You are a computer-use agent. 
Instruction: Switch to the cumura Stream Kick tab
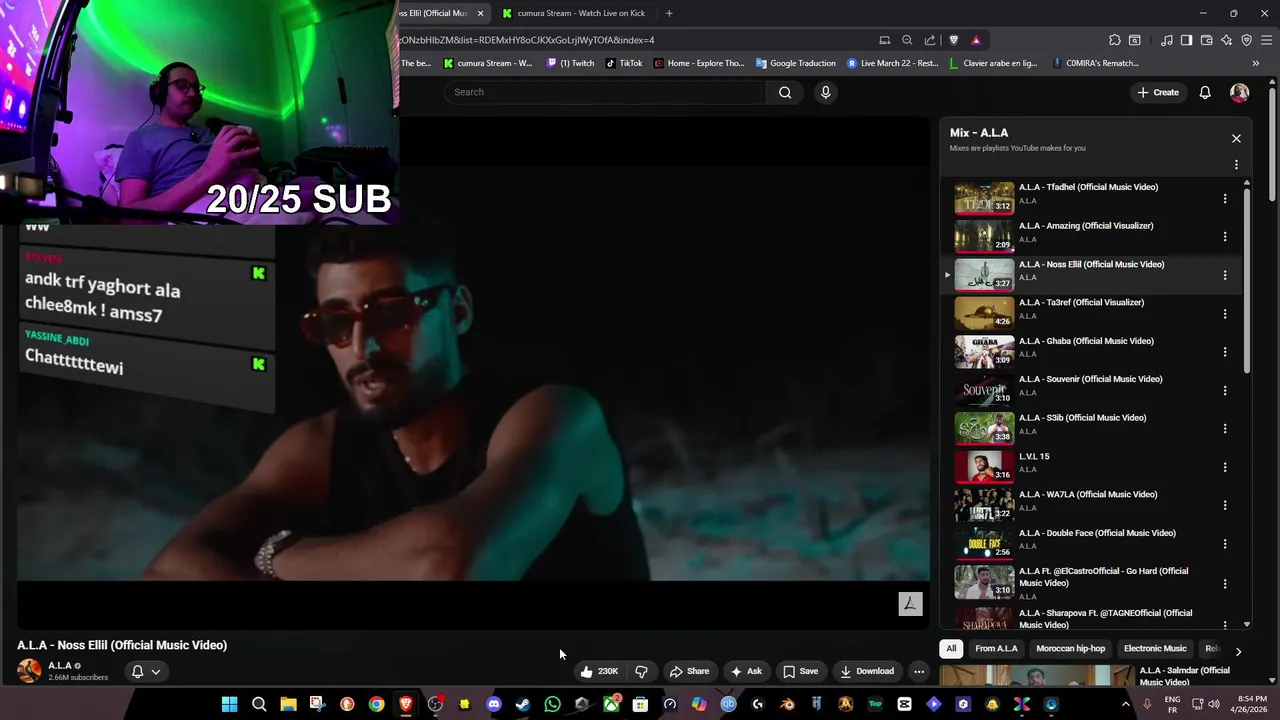(x=582, y=13)
